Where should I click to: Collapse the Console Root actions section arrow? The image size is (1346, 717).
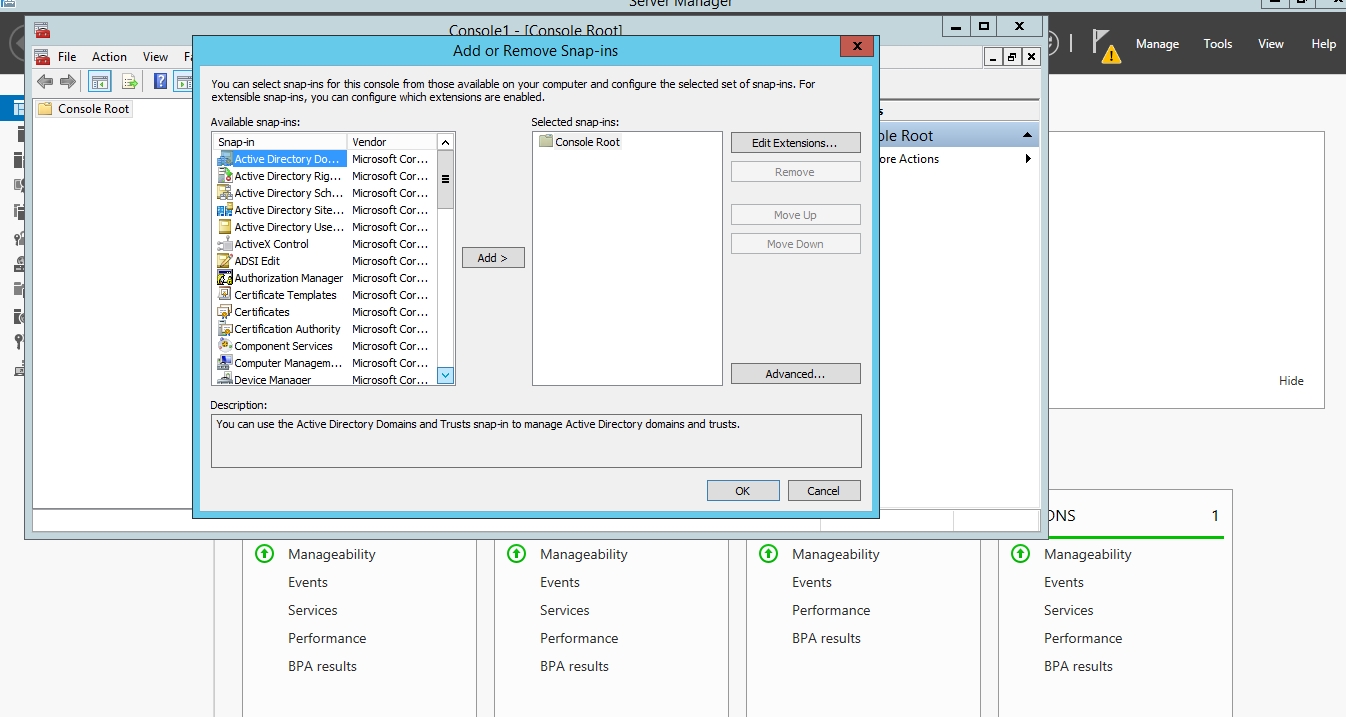(1026, 136)
